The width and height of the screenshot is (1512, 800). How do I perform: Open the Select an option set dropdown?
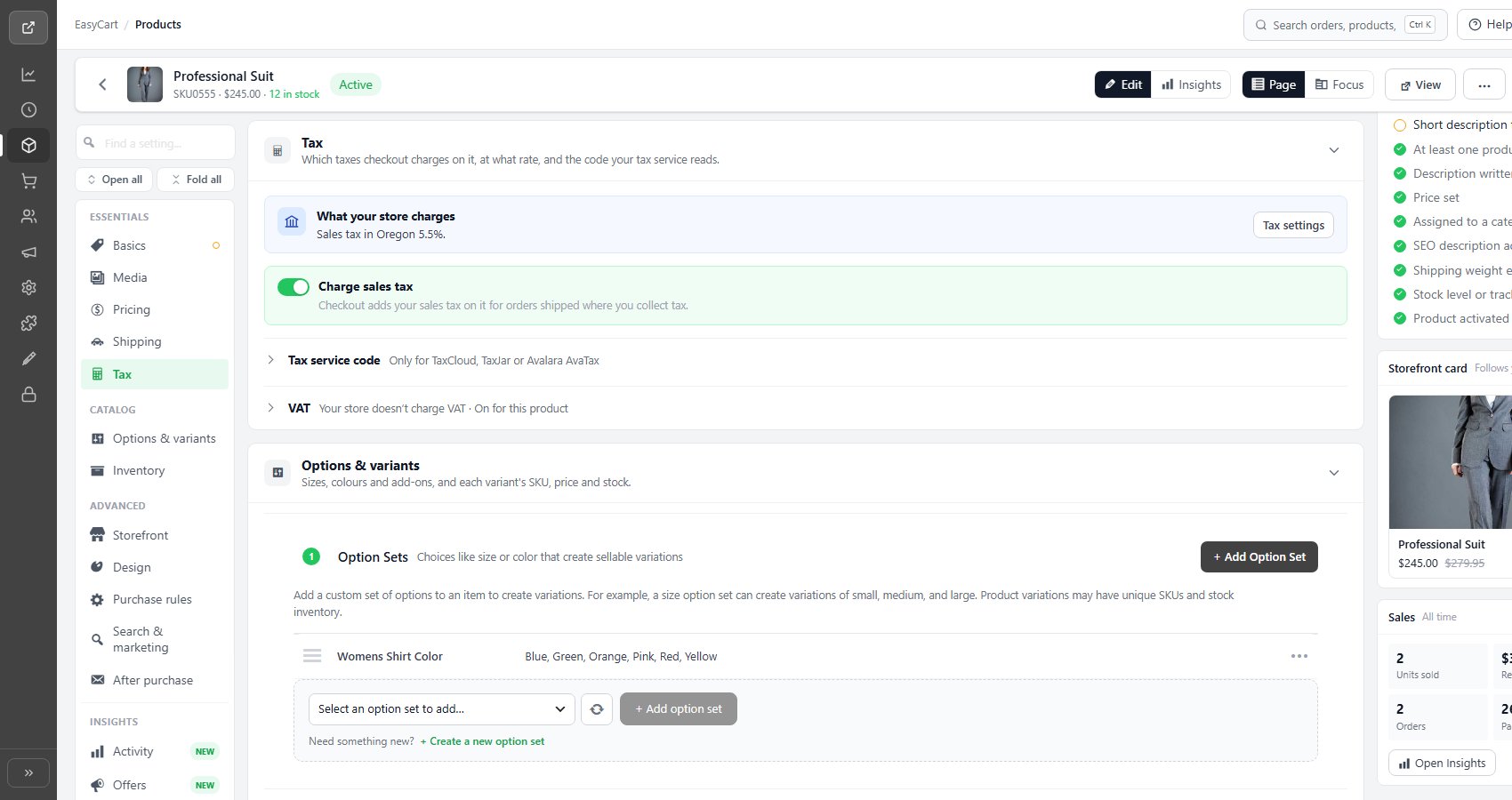(x=442, y=709)
